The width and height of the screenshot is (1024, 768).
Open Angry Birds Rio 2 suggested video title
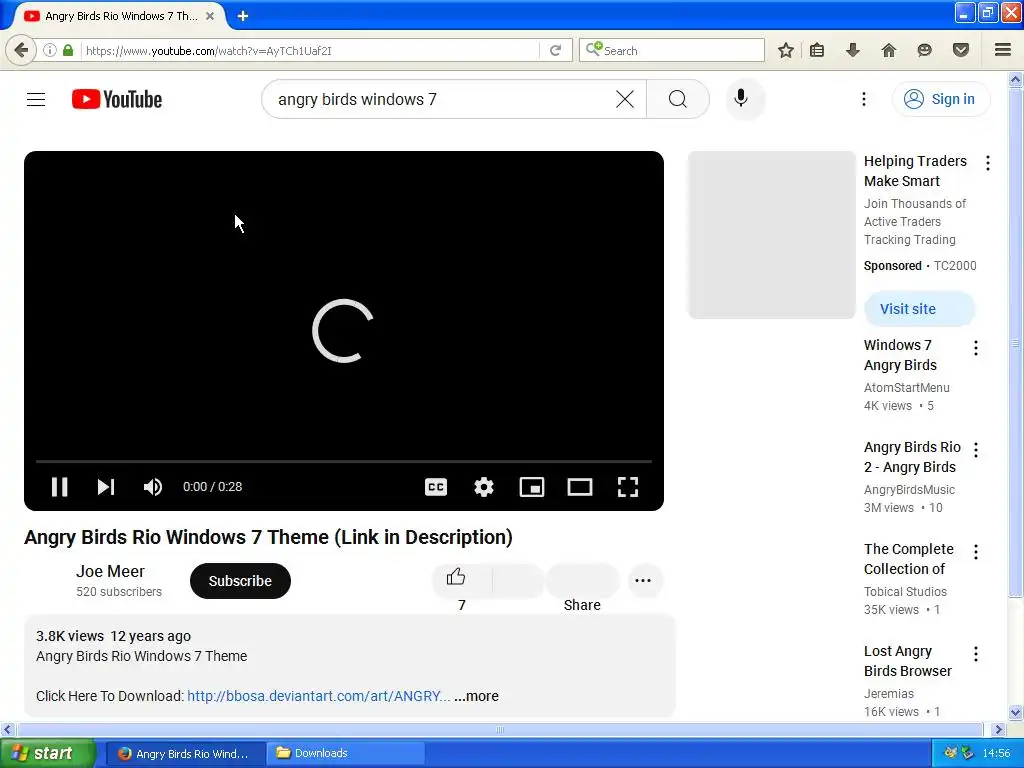tap(912, 456)
